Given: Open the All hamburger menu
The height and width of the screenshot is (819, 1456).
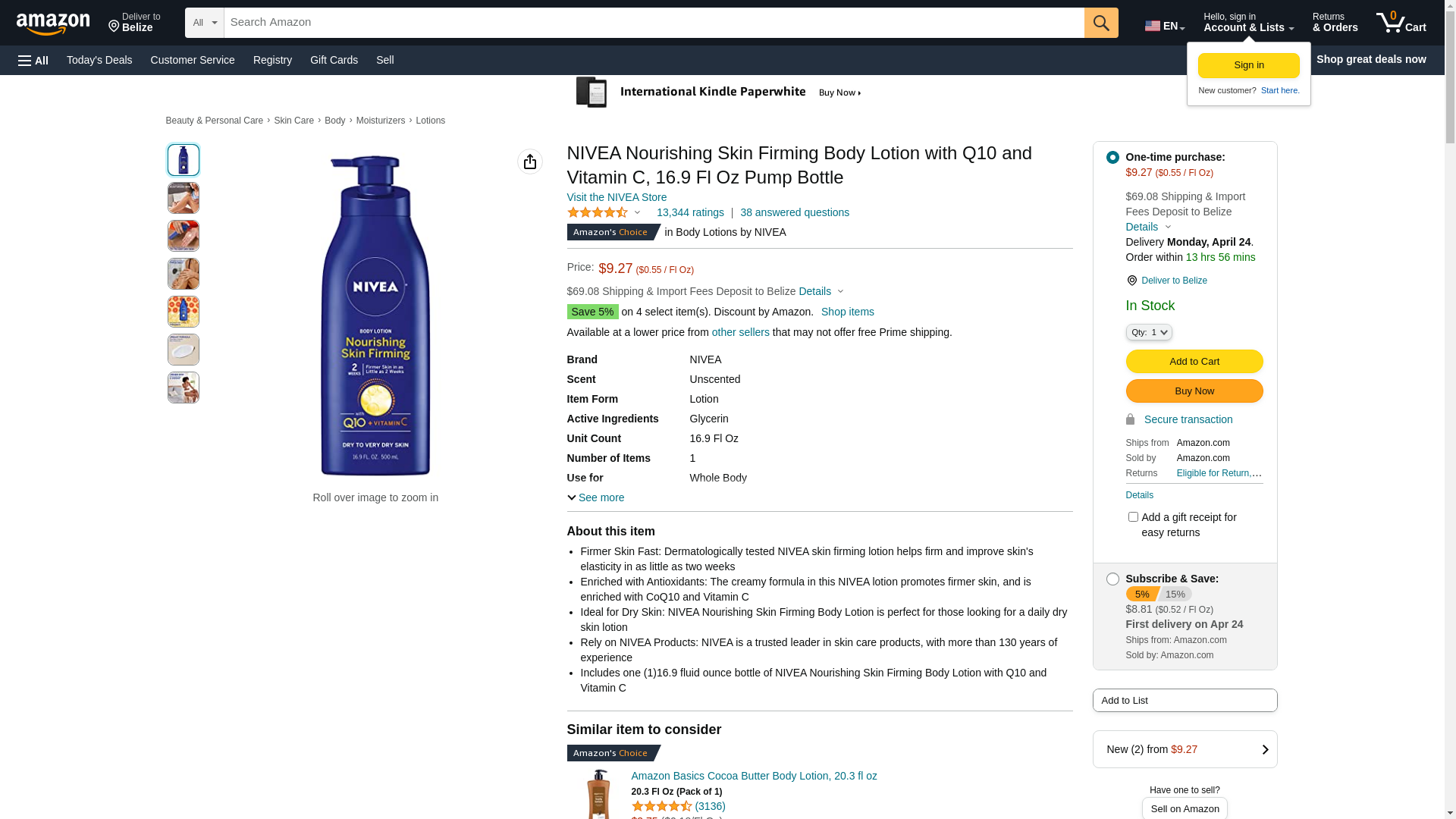Looking at the screenshot, I should (33, 61).
